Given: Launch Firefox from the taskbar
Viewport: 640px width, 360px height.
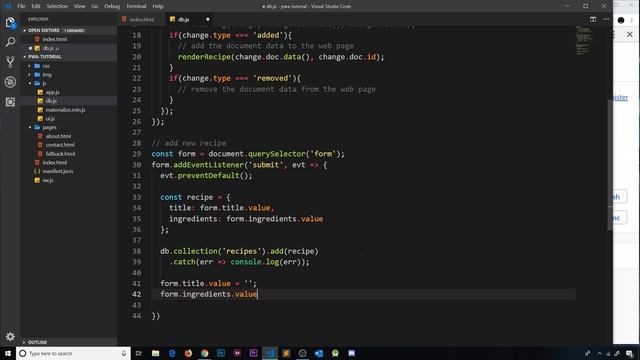Looking at the screenshot, I should (x=188, y=353).
